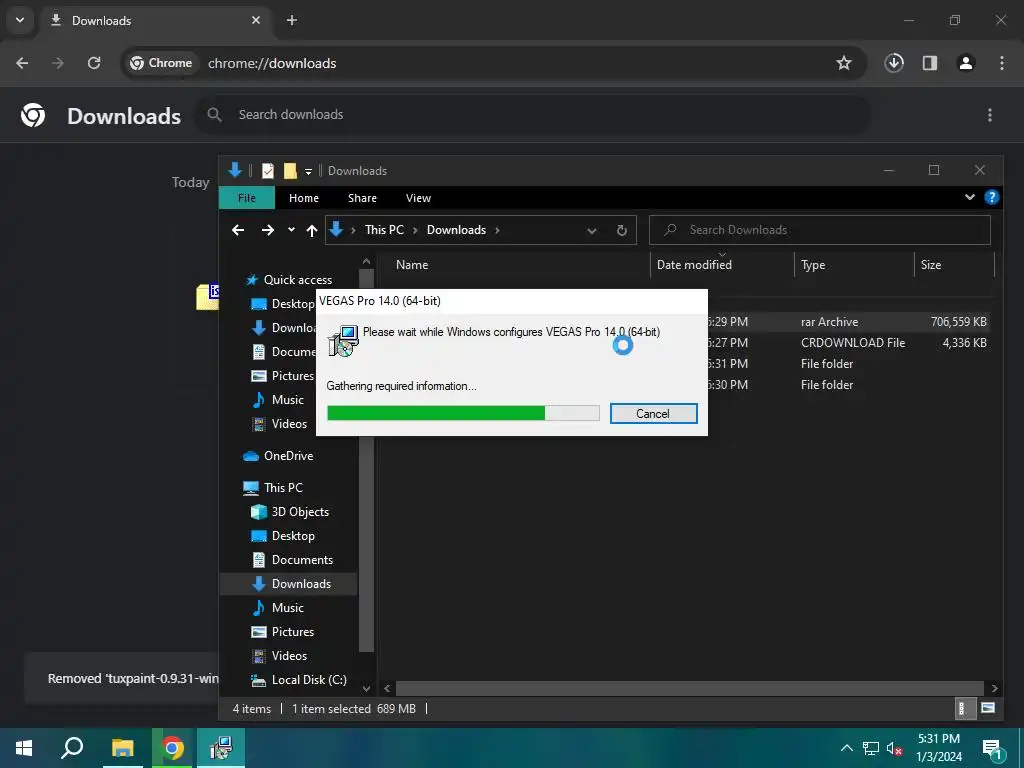
Task: Open the Windows Start menu
Action: click(x=24, y=748)
